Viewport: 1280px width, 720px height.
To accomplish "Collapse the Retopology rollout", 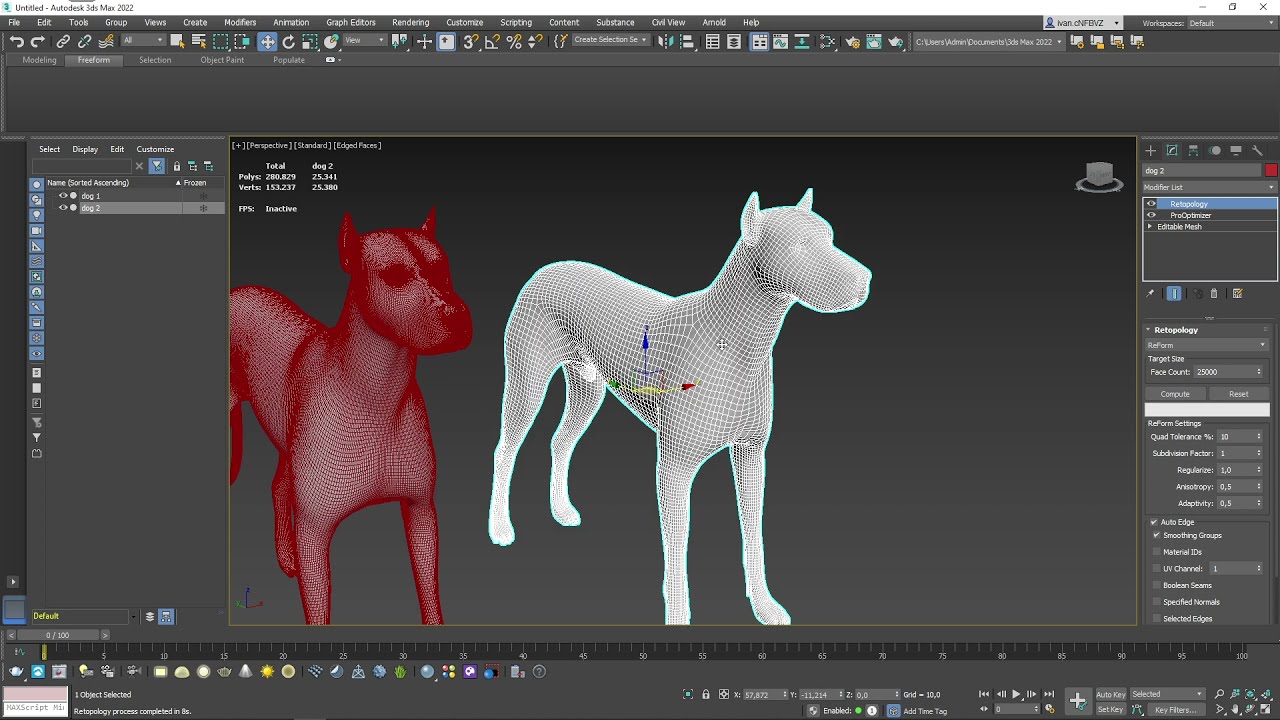I will pos(1149,330).
